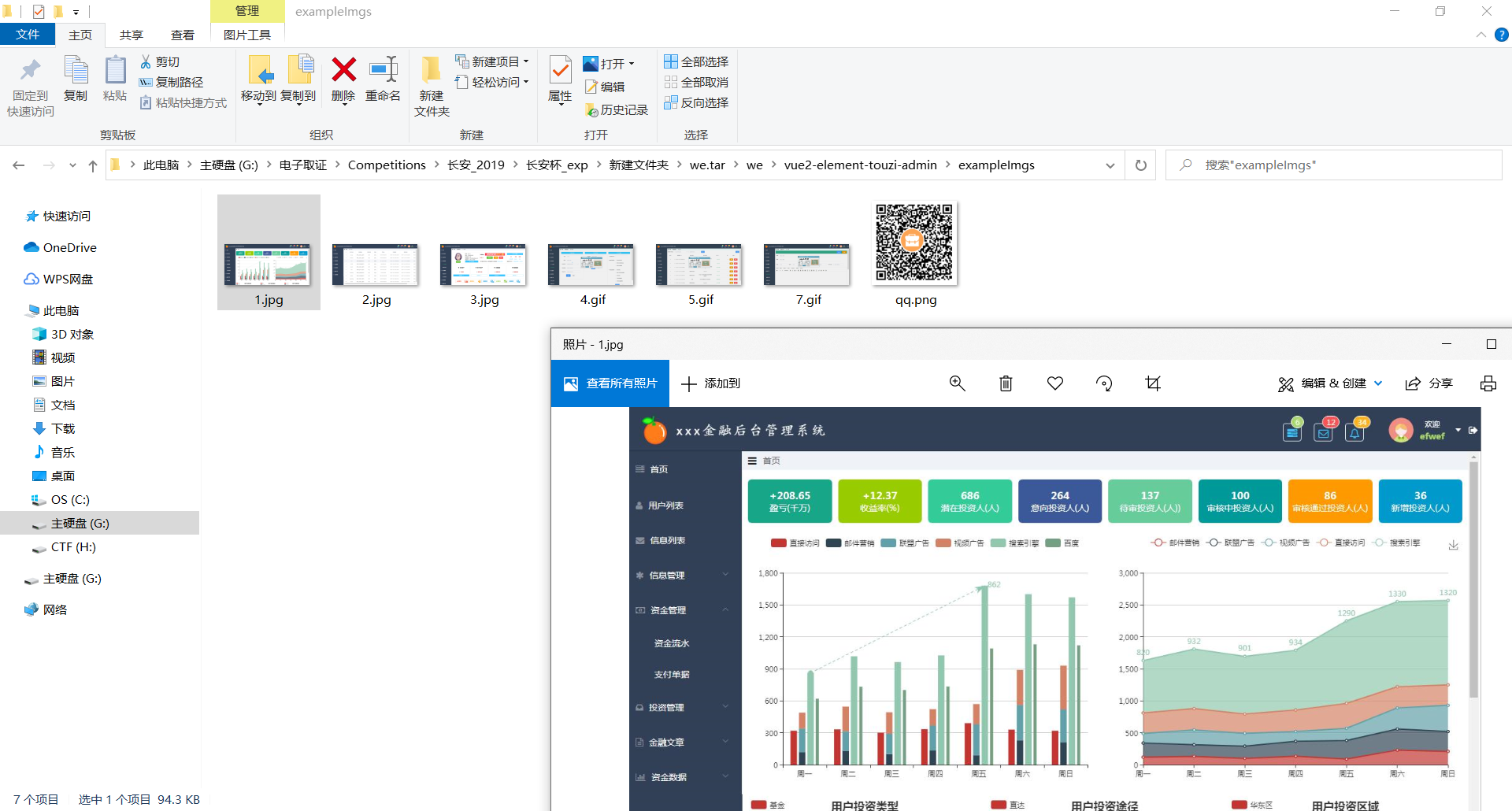Click the Manage contextual tab
The image size is (1512, 811).
pyautogui.click(x=247, y=11)
